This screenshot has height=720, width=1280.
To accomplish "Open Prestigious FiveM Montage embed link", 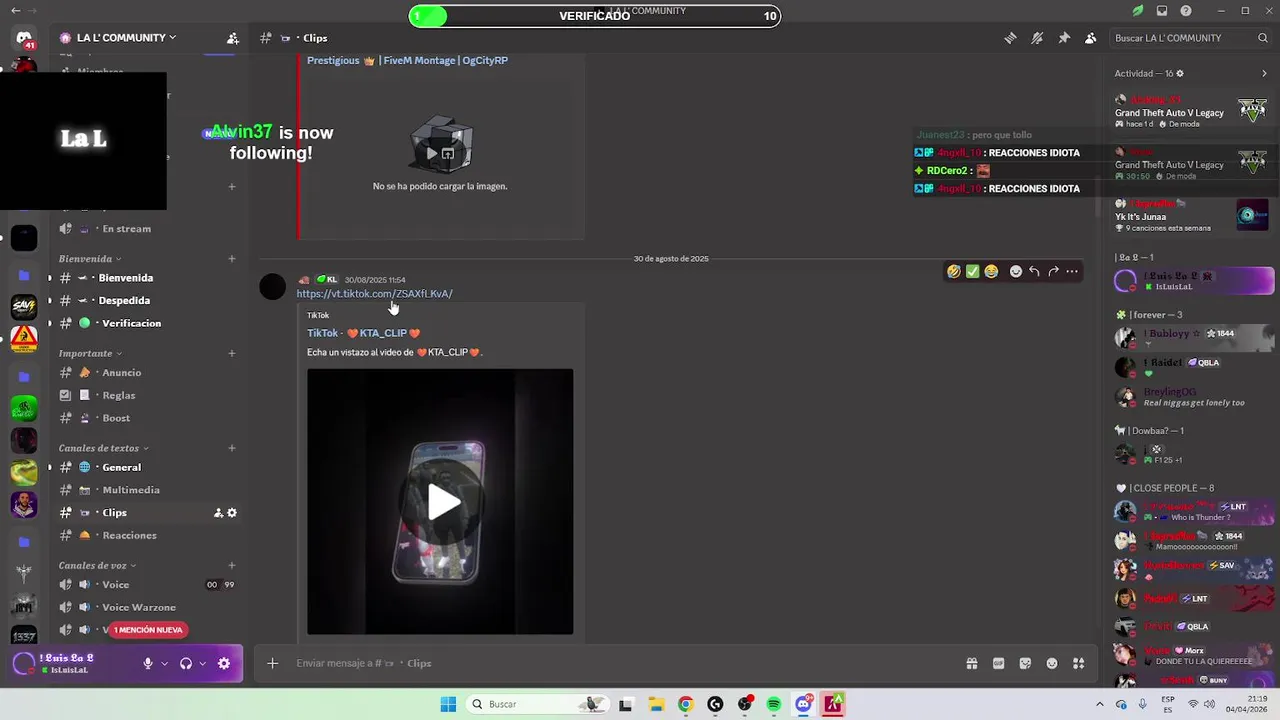I will pos(407,60).
